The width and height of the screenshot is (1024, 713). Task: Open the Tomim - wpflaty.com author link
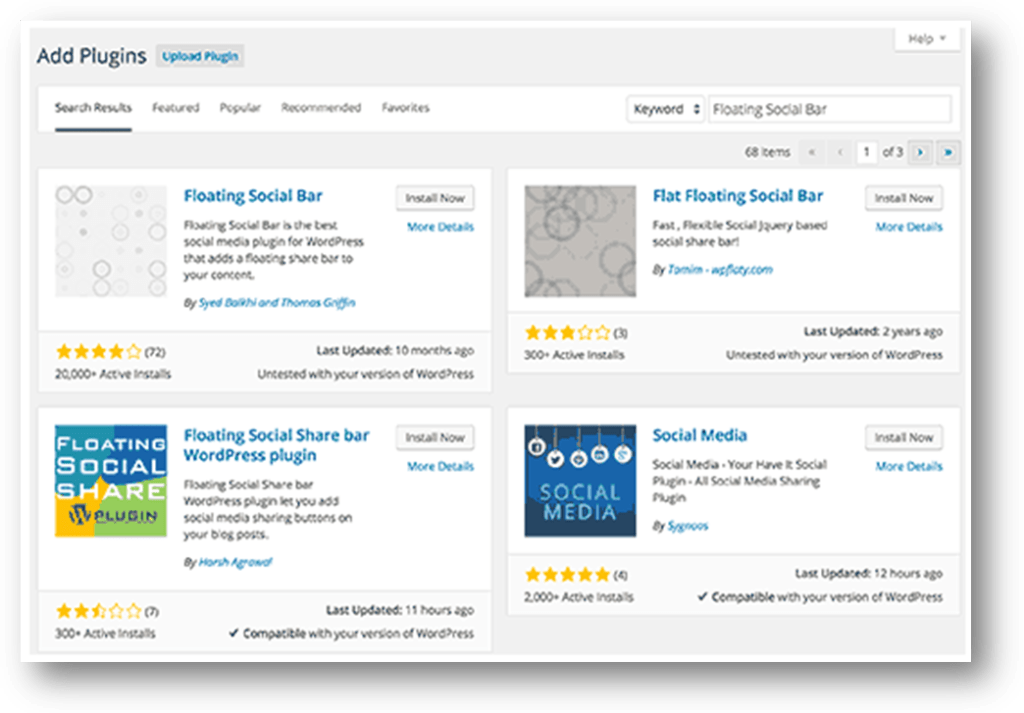720,269
